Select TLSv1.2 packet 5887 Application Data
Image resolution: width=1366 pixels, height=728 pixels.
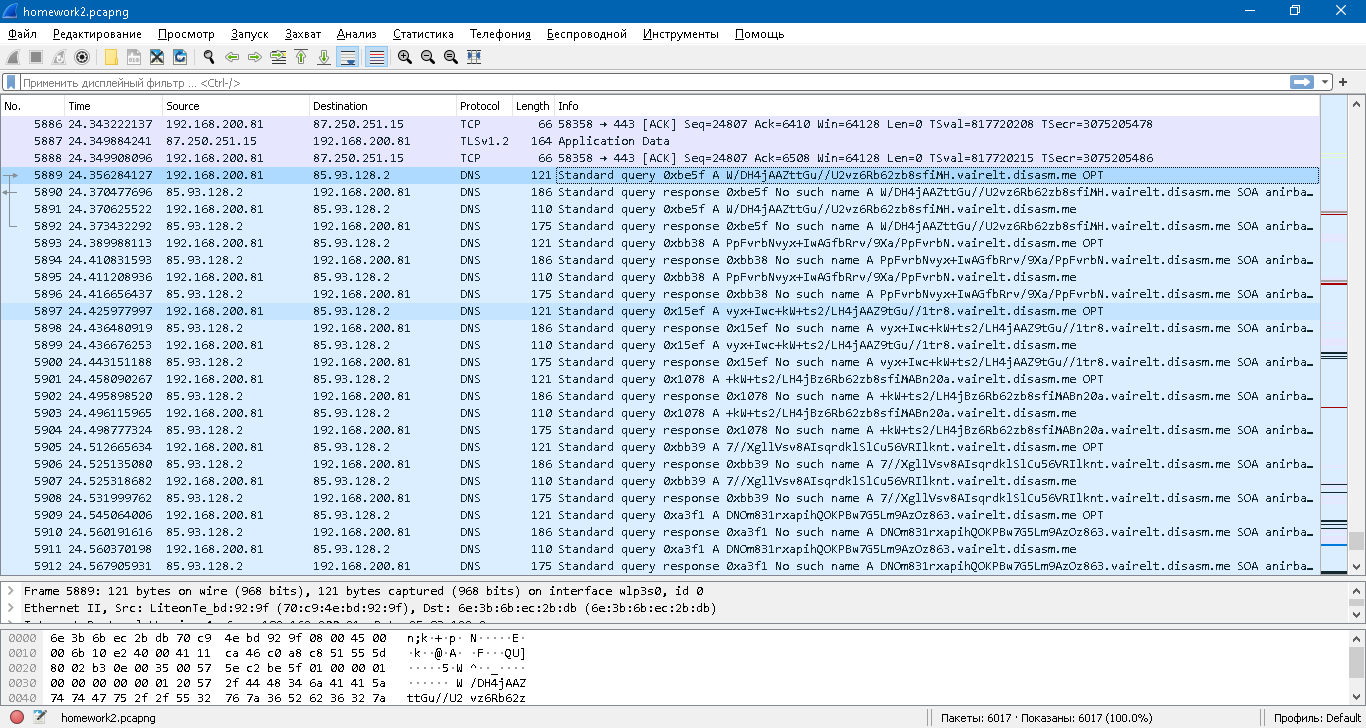coord(660,141)
